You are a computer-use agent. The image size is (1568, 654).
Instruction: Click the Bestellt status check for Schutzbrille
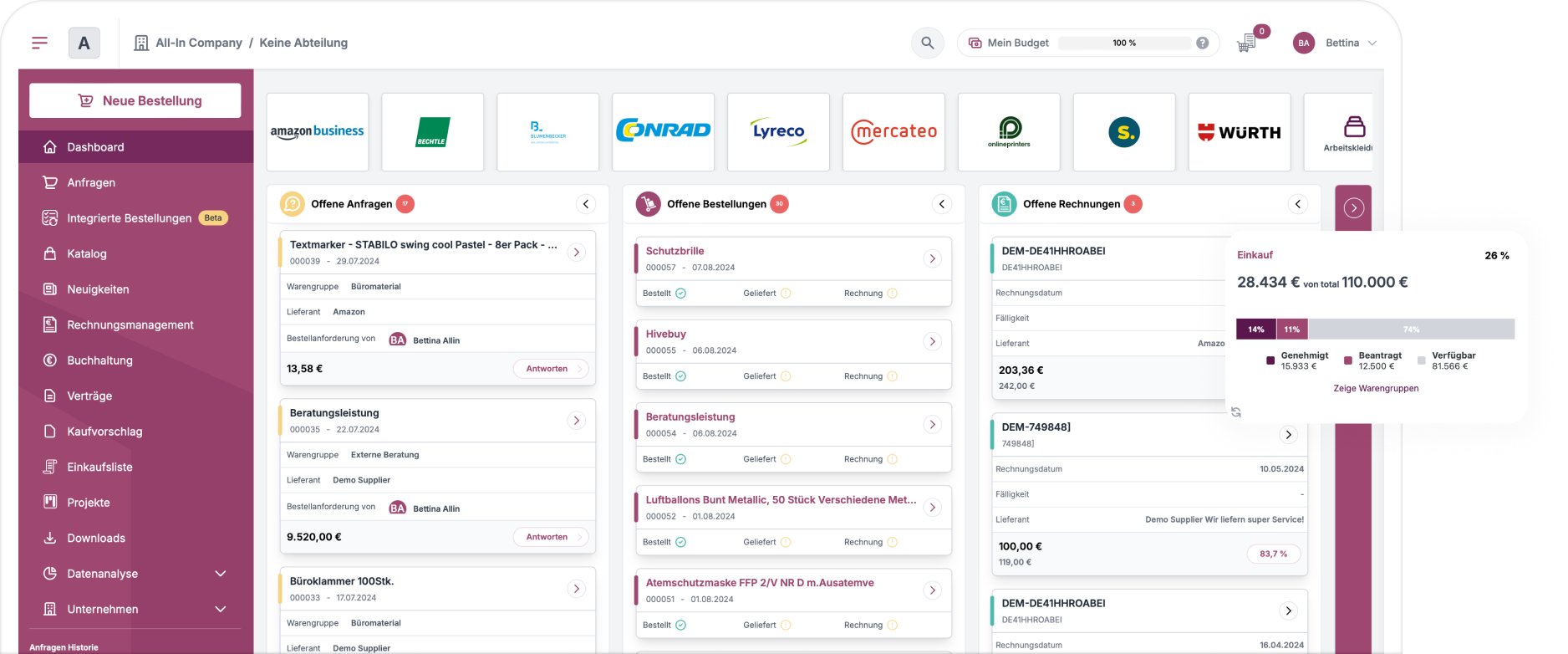point(680,294)
